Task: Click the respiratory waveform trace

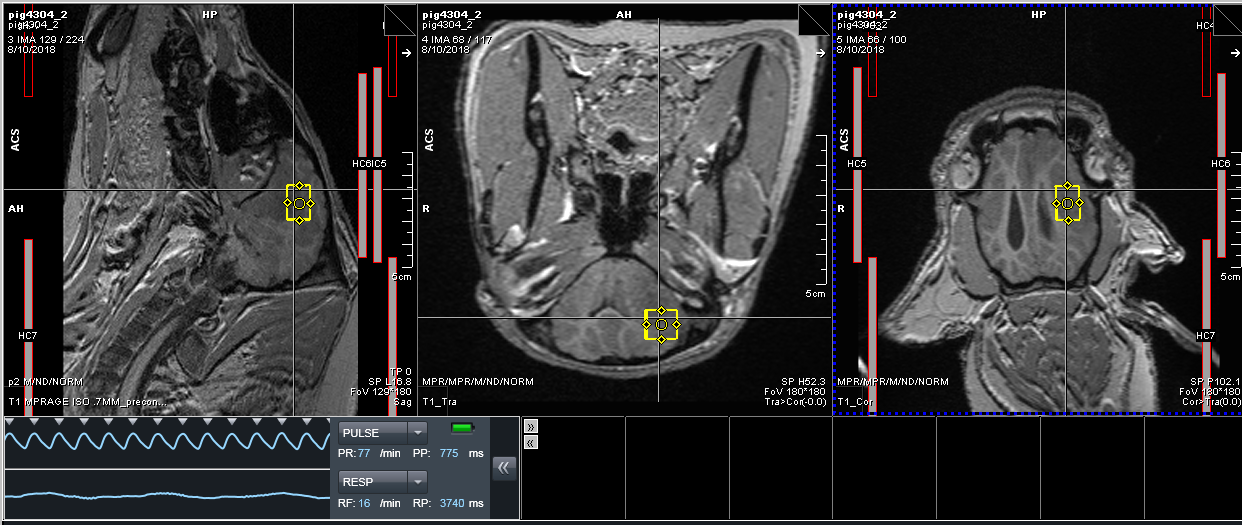Action: (167, 495)
